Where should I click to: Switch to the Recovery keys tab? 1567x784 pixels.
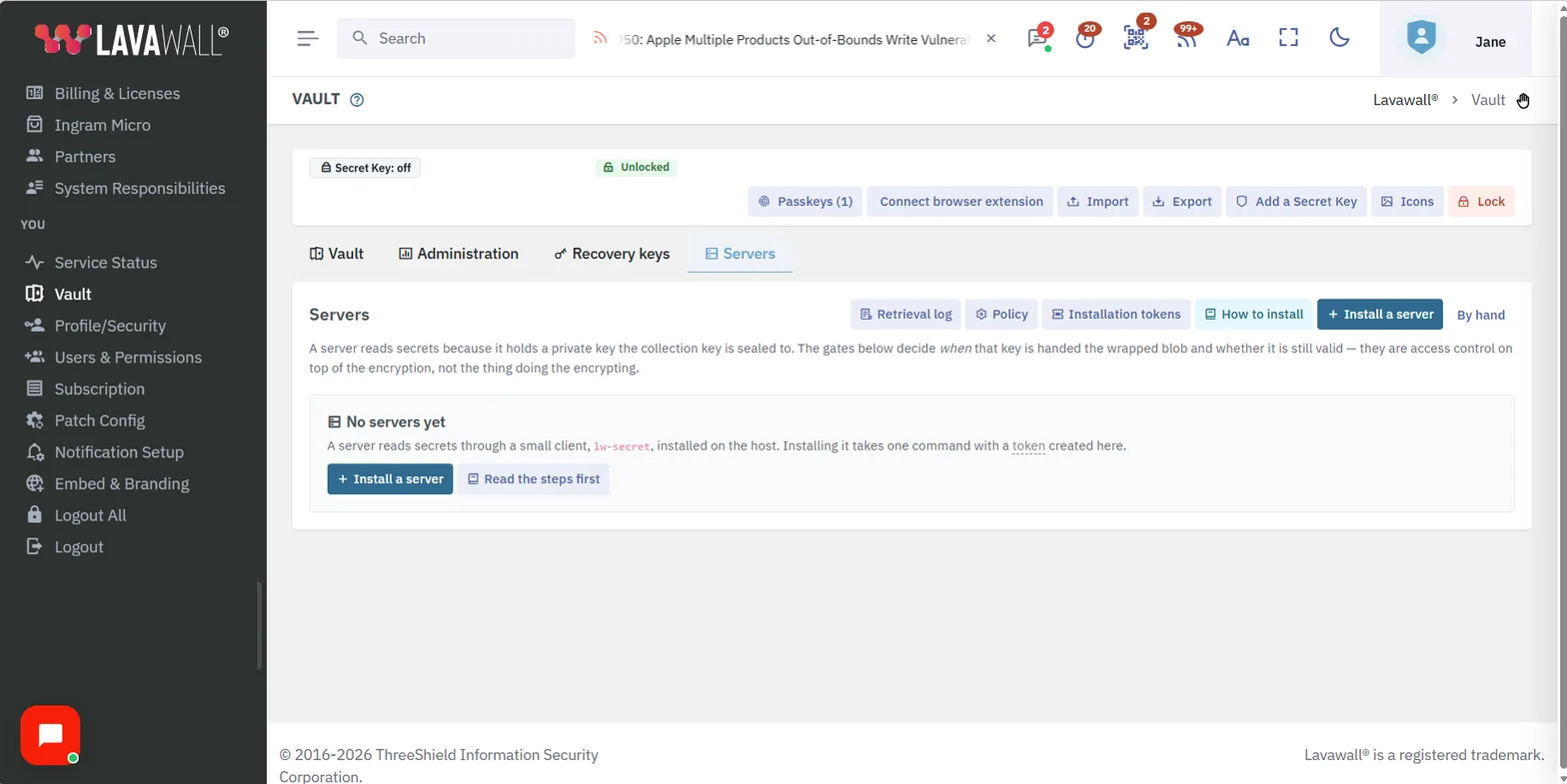(x=612, y=254)
